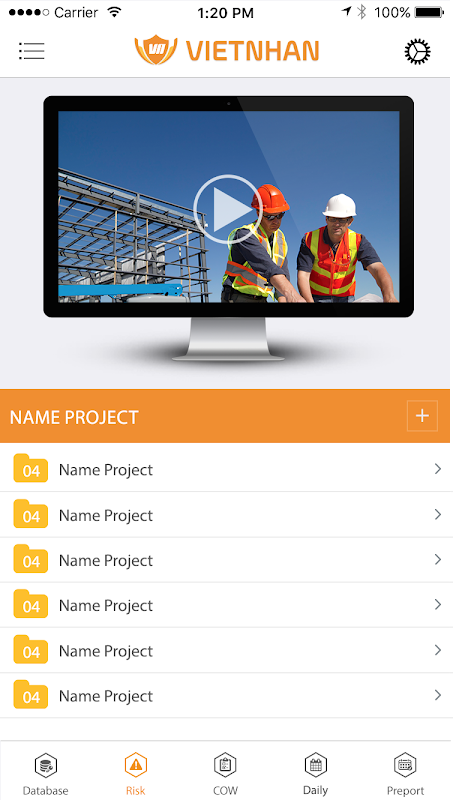Open settings via the gear icon
Screen dimensions: 453x800
[417, 52]
